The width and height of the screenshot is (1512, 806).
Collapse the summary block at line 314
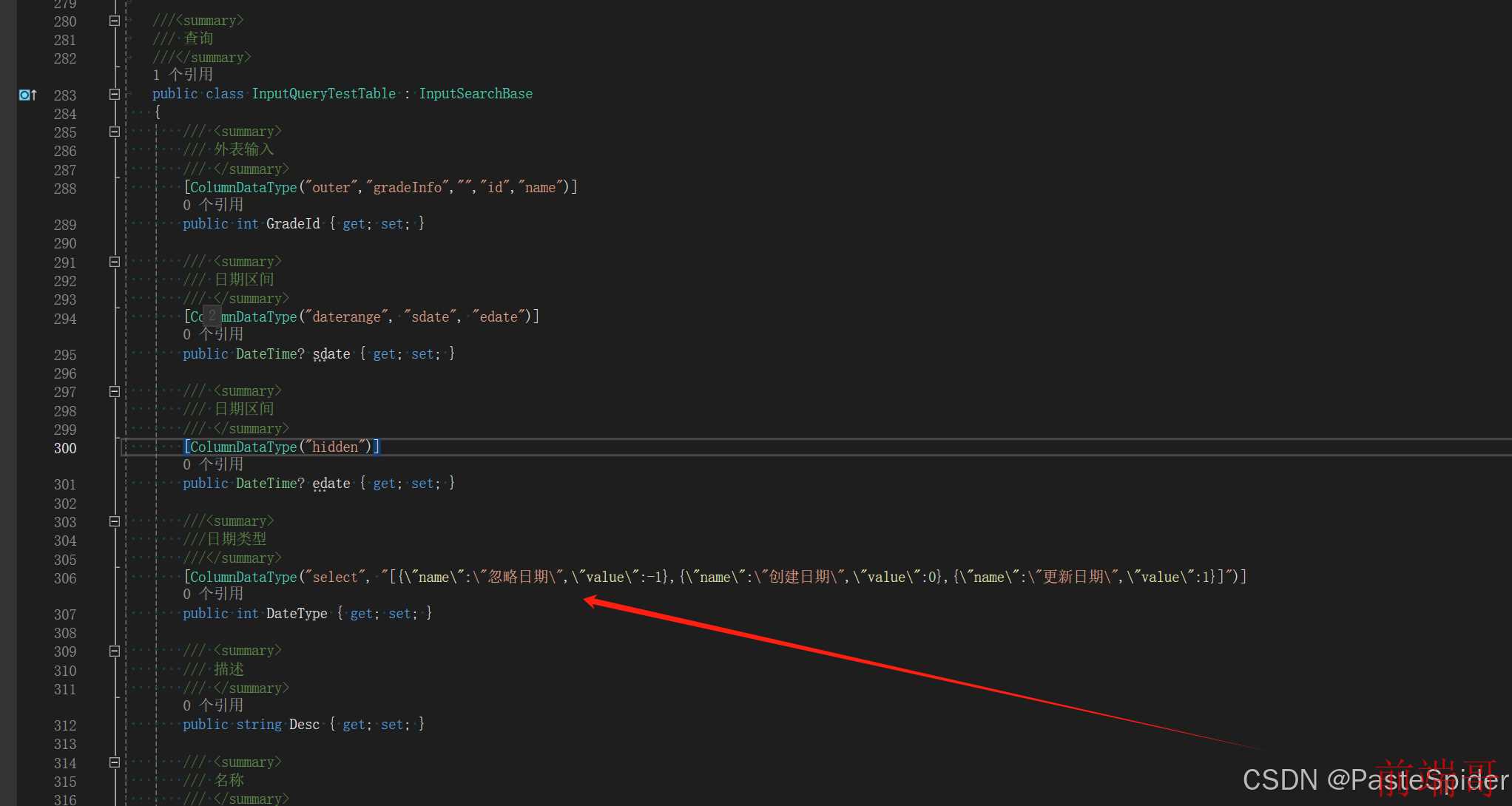115,762
